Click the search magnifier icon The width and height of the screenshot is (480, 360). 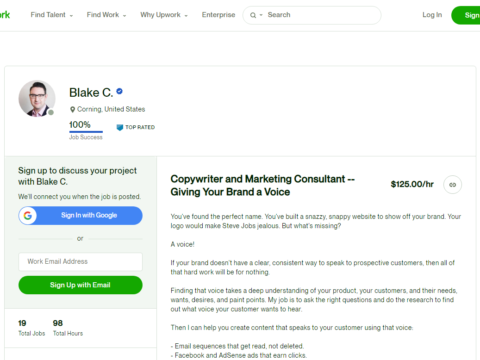point(253,15)
